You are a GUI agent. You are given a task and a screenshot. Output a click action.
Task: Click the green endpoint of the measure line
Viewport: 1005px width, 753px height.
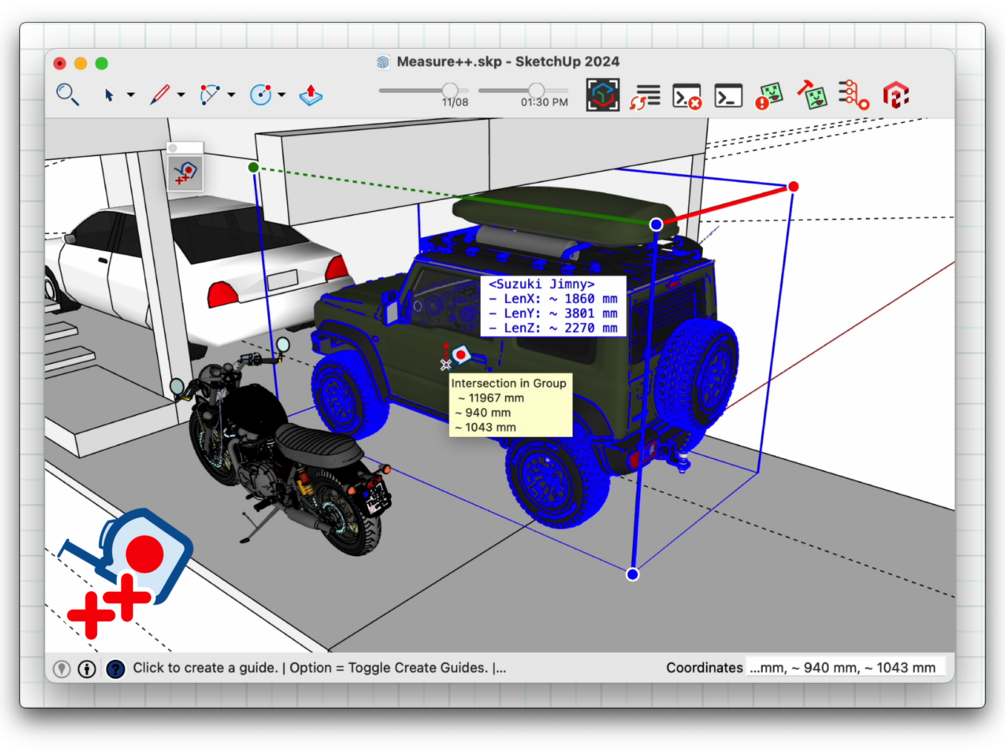[x=253, y=167]
